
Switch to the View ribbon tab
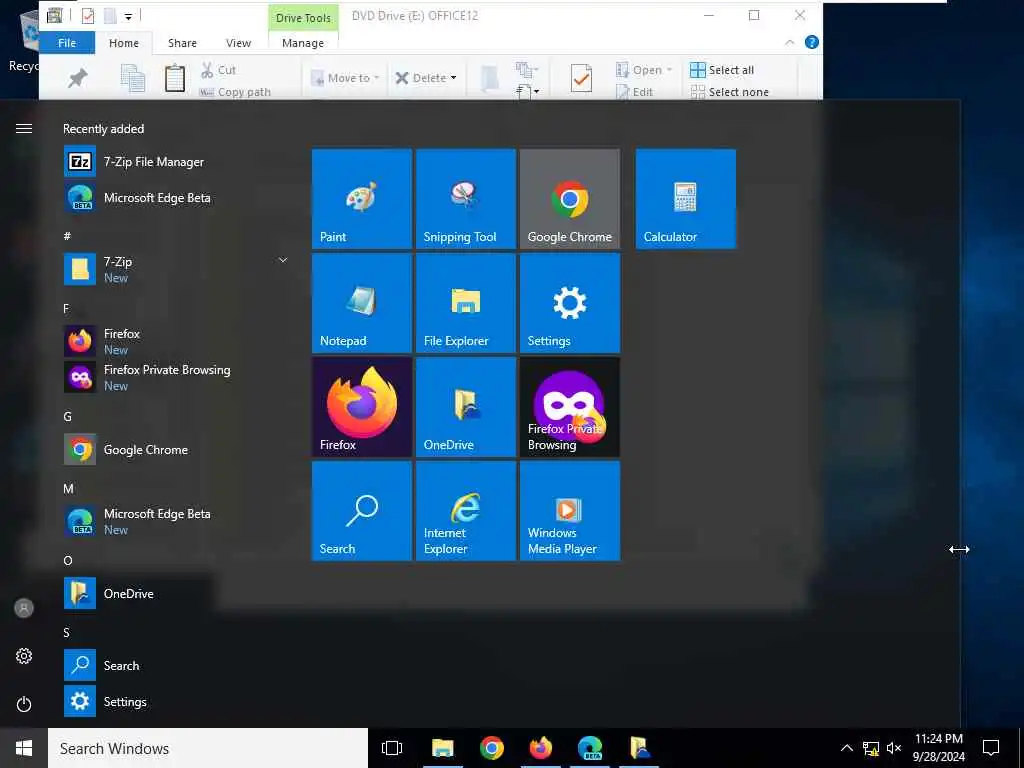238,43
